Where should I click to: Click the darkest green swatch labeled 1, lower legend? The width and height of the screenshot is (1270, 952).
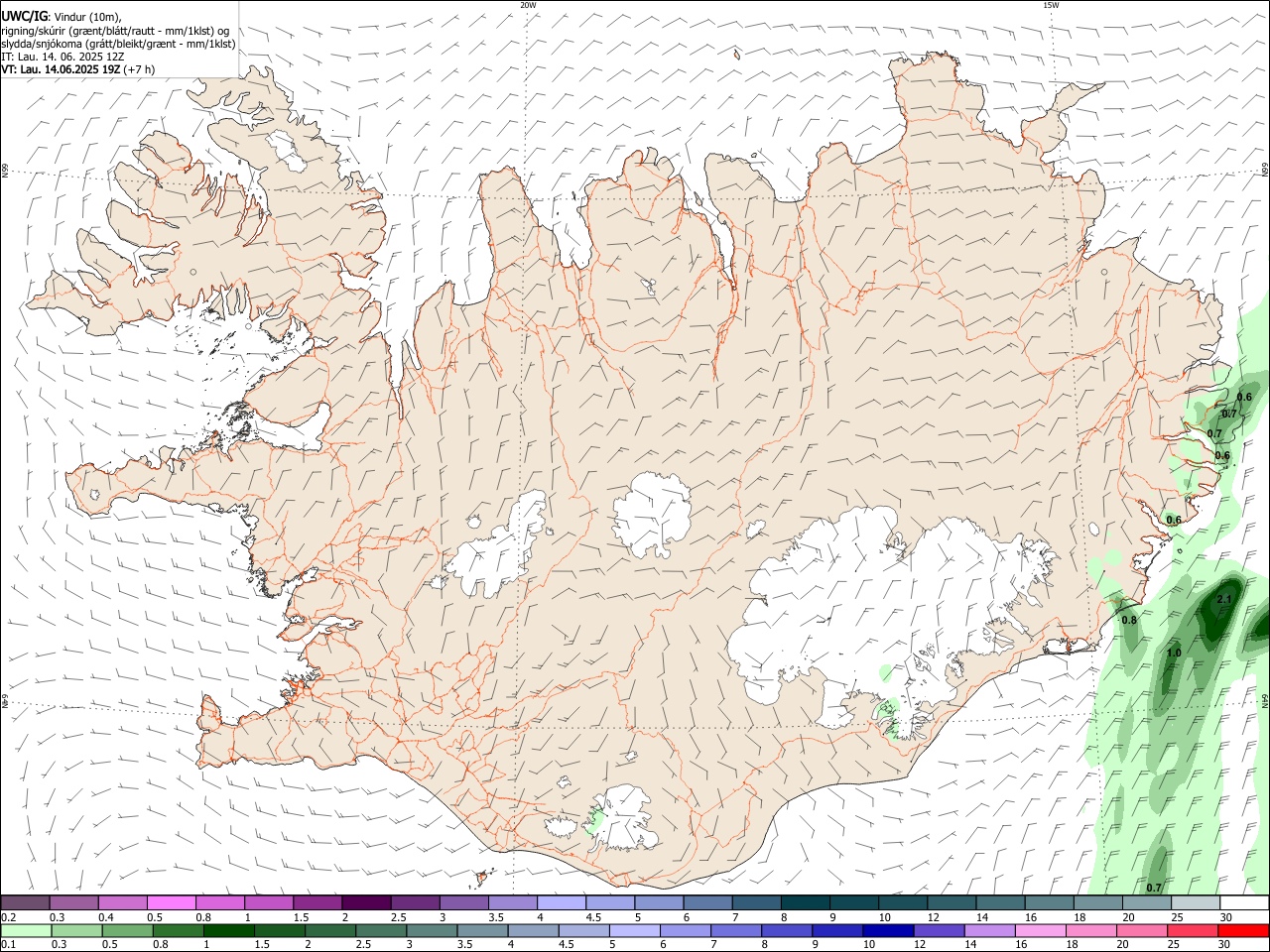pyautogui.click(x=228, y=931)
